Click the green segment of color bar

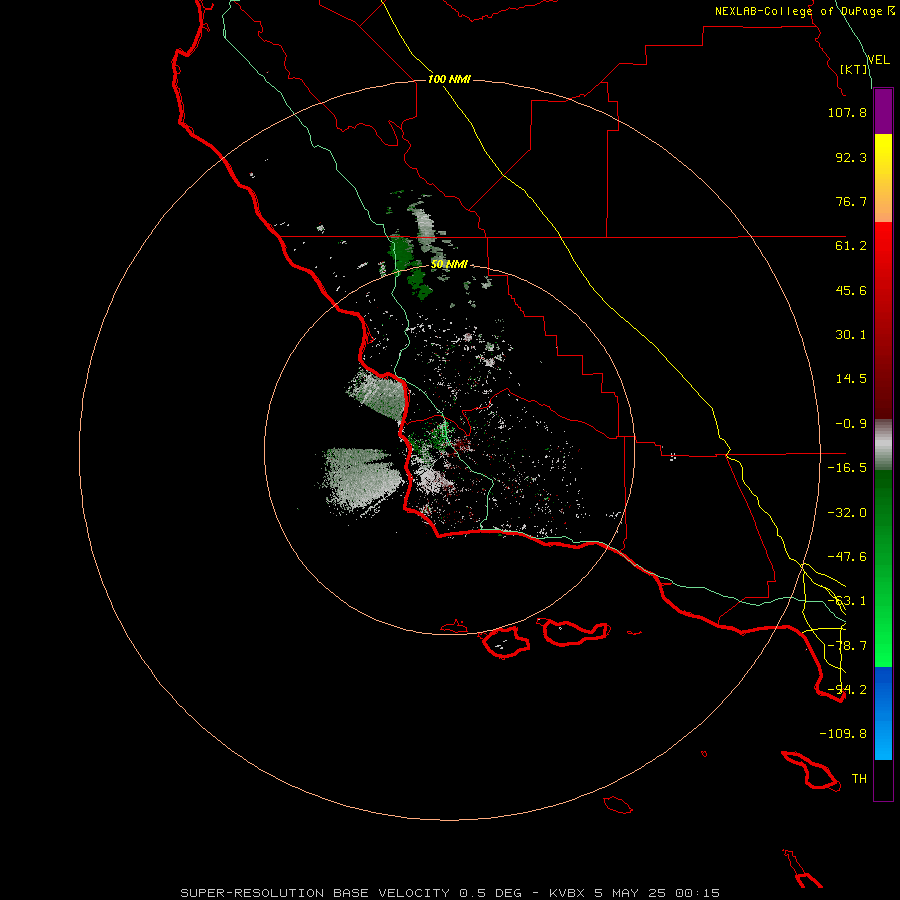[x=883, y=568]
